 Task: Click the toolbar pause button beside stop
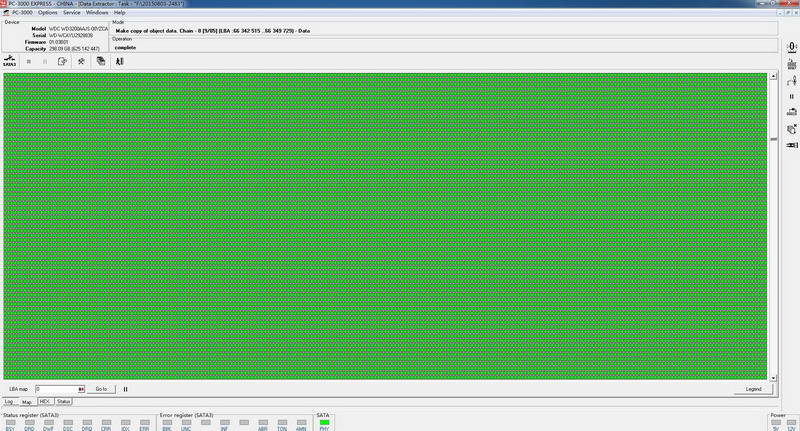coord(45,62)
